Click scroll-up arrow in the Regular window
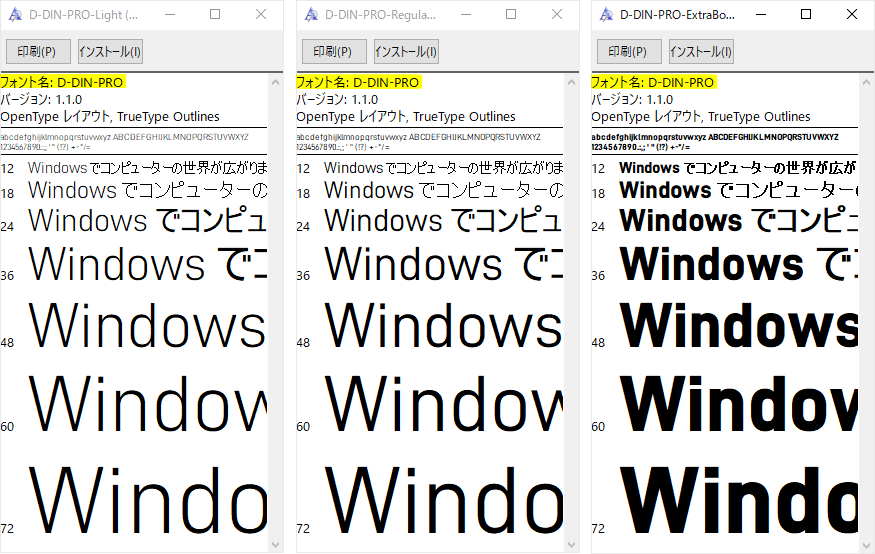Image resolution: width=875 pixels, height=554 pixels. (571, 82)
